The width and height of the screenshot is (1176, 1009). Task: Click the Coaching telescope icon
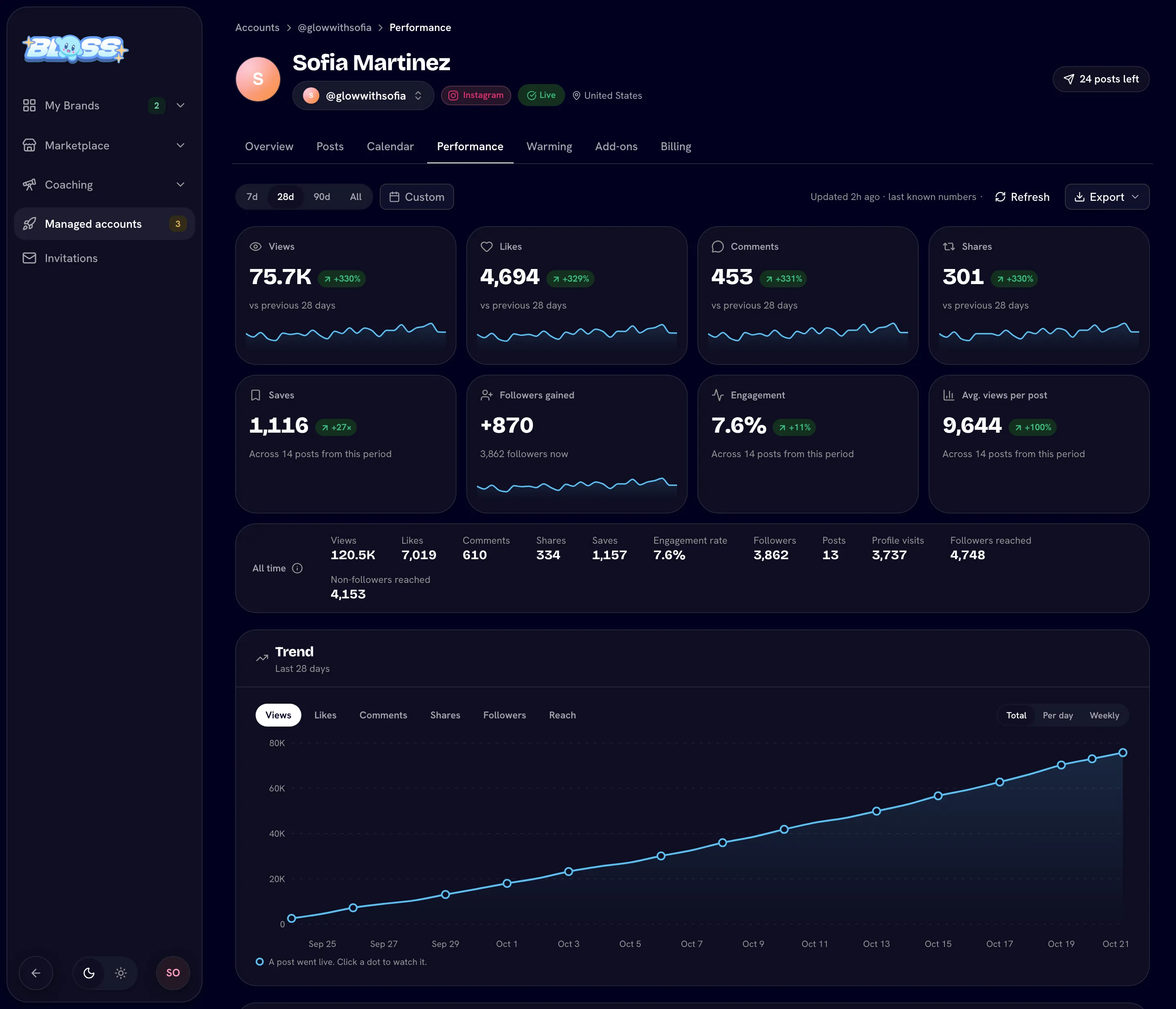coord(29,184)
